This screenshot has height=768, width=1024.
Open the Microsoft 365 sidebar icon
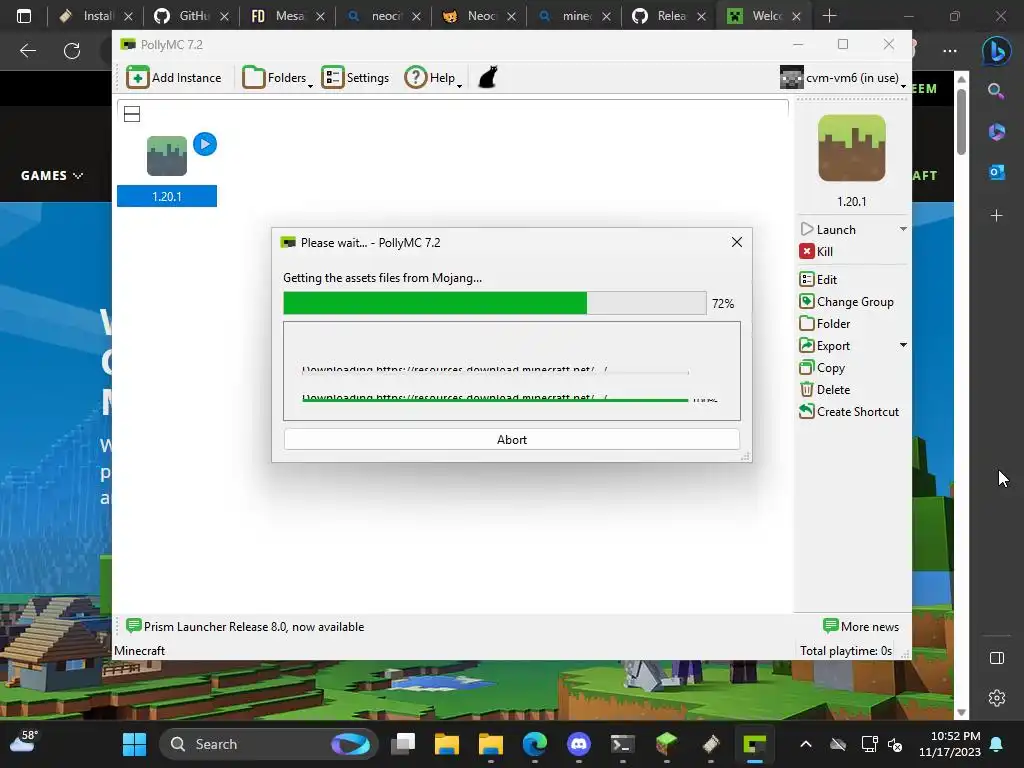coord(997,131)
